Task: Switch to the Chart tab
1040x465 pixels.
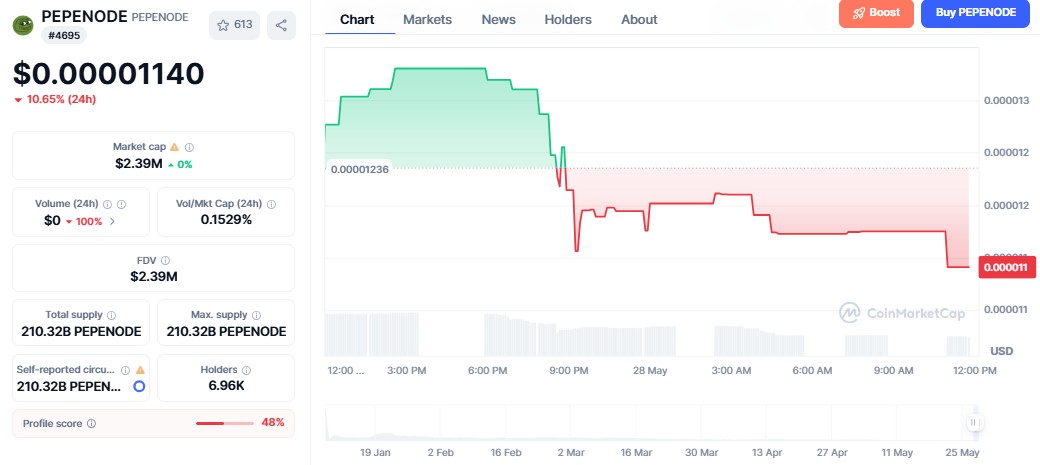Action: [357, 19]
